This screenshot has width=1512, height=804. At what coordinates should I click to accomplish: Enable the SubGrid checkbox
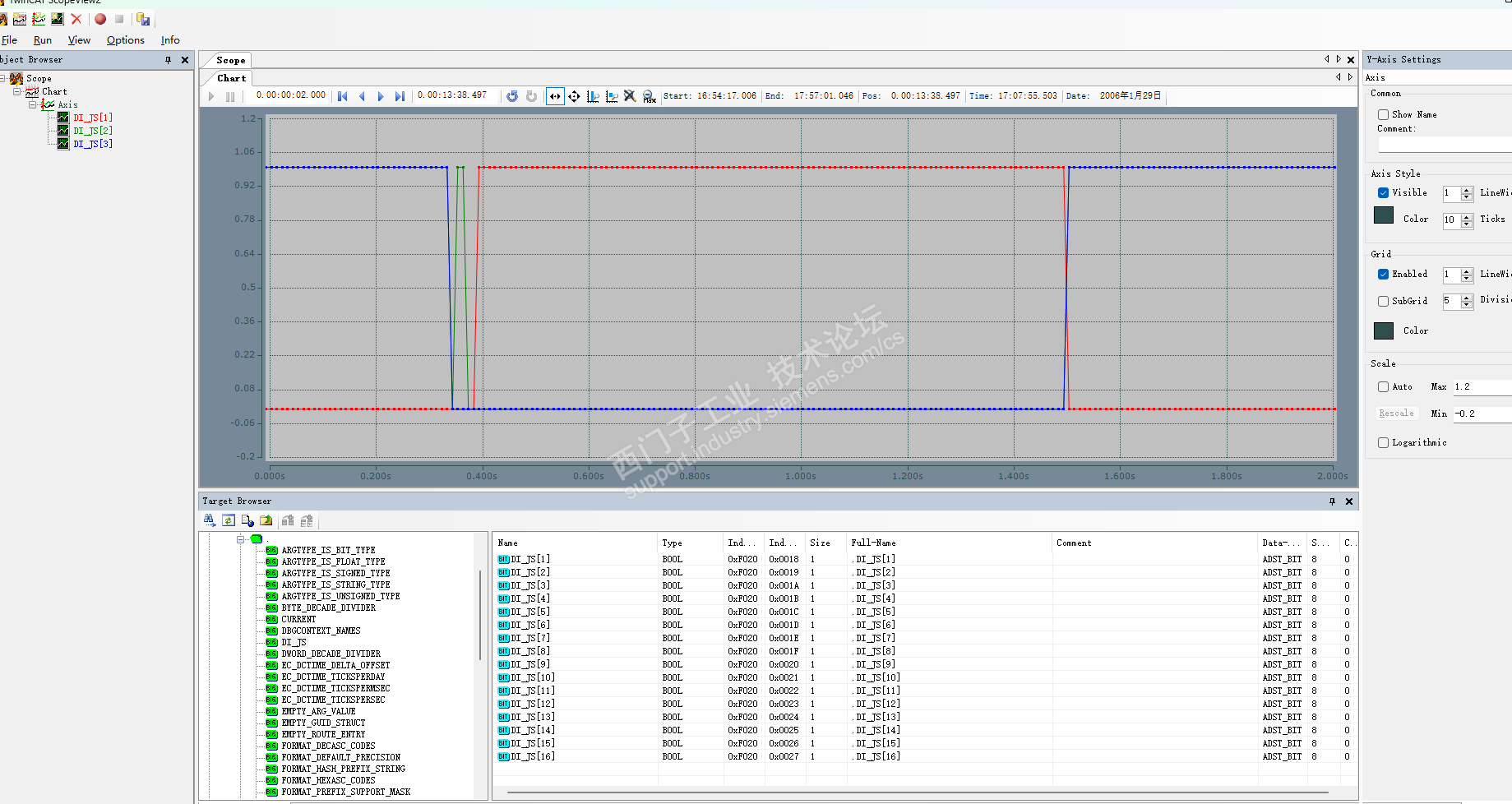(1383, 301)
